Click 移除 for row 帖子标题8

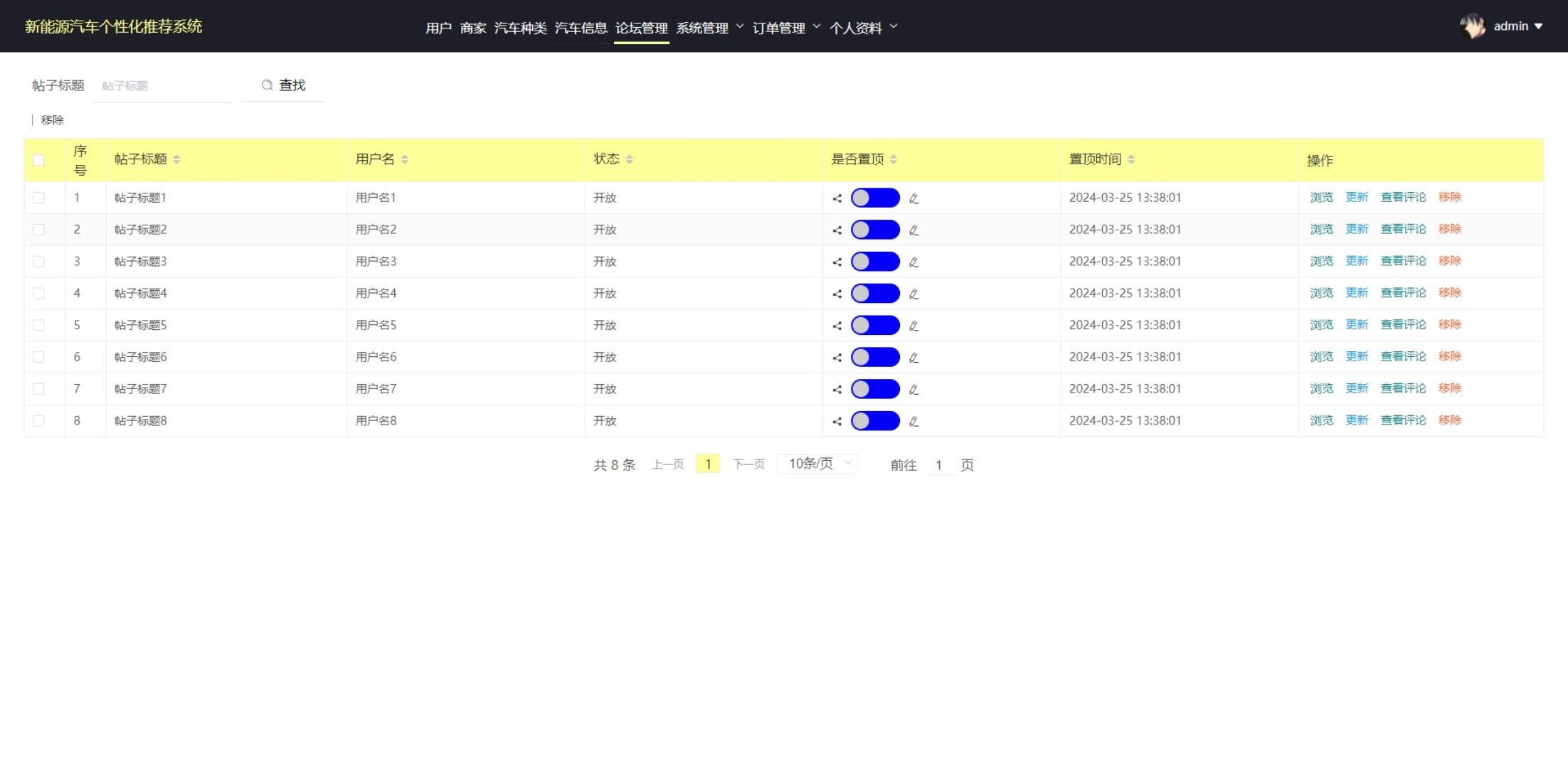point(1450,420)
